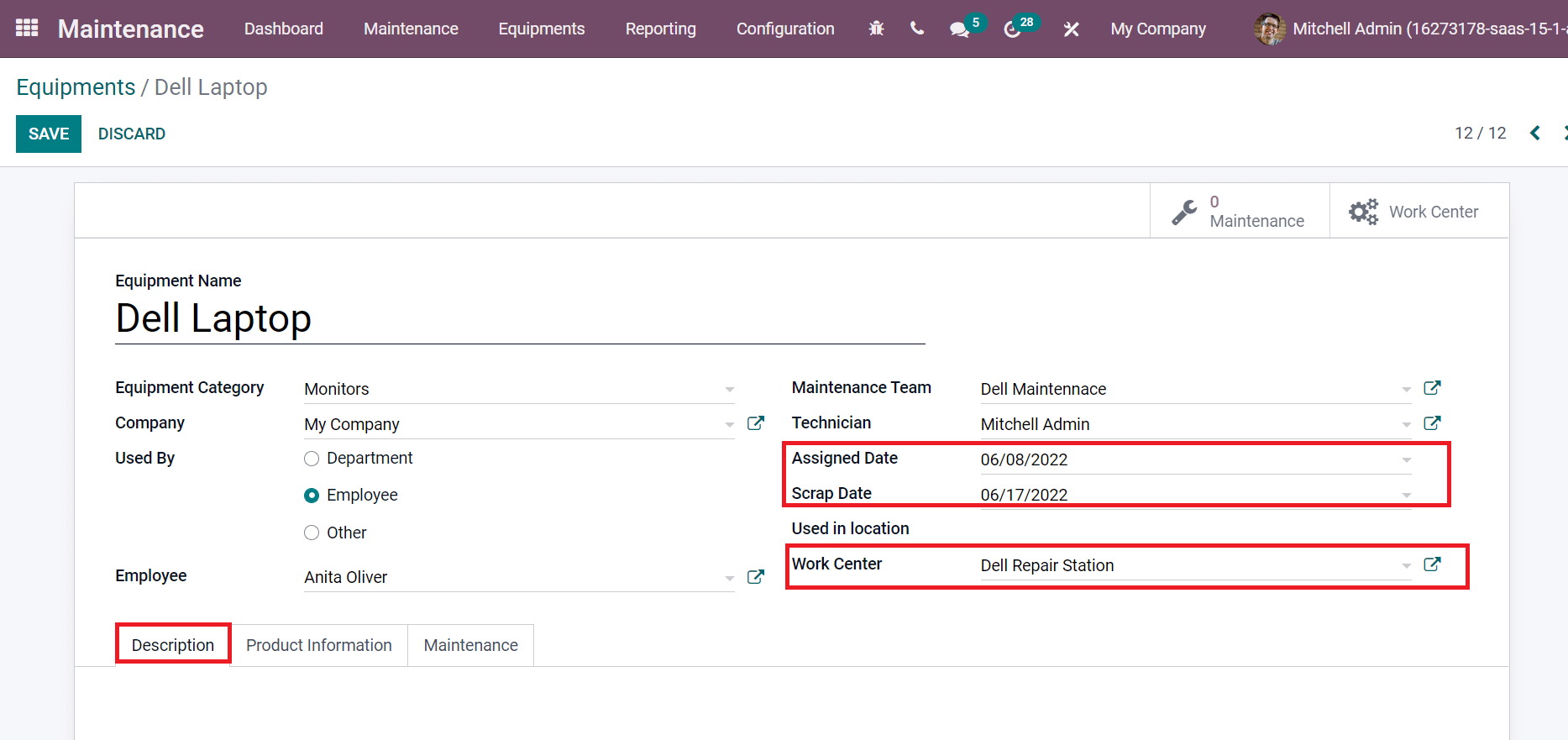This screenshot has width=1568, height=740.
Task: Expand Maintenance Team dropdown arrow
Action: (1406, 389)
